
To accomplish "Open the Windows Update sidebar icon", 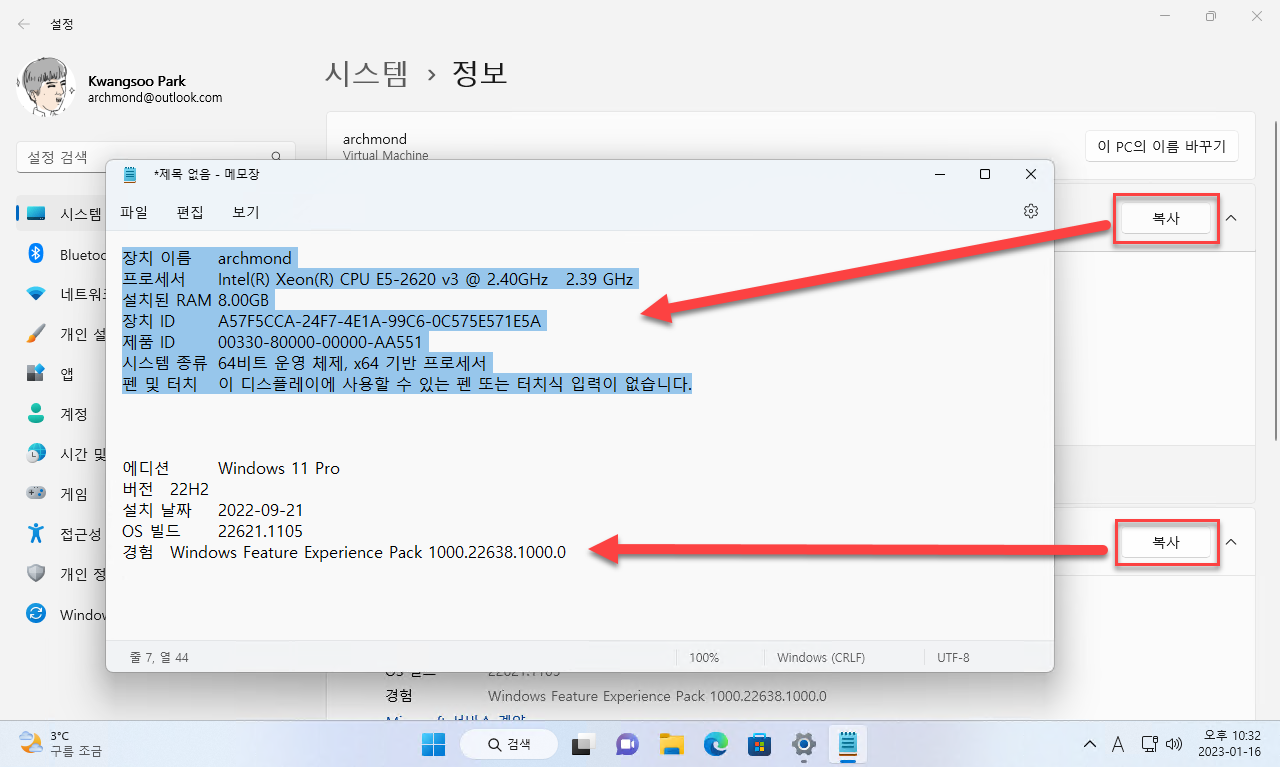I will coord(36,613).
